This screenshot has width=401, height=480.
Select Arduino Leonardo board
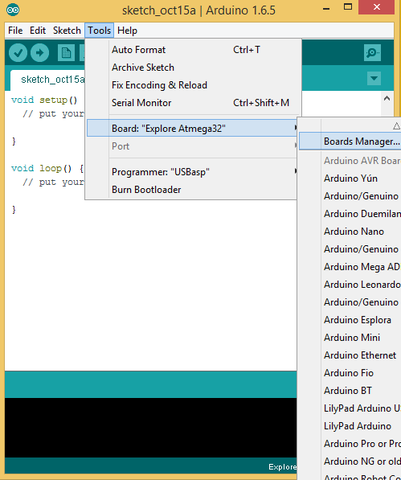[x=350, y=284]
